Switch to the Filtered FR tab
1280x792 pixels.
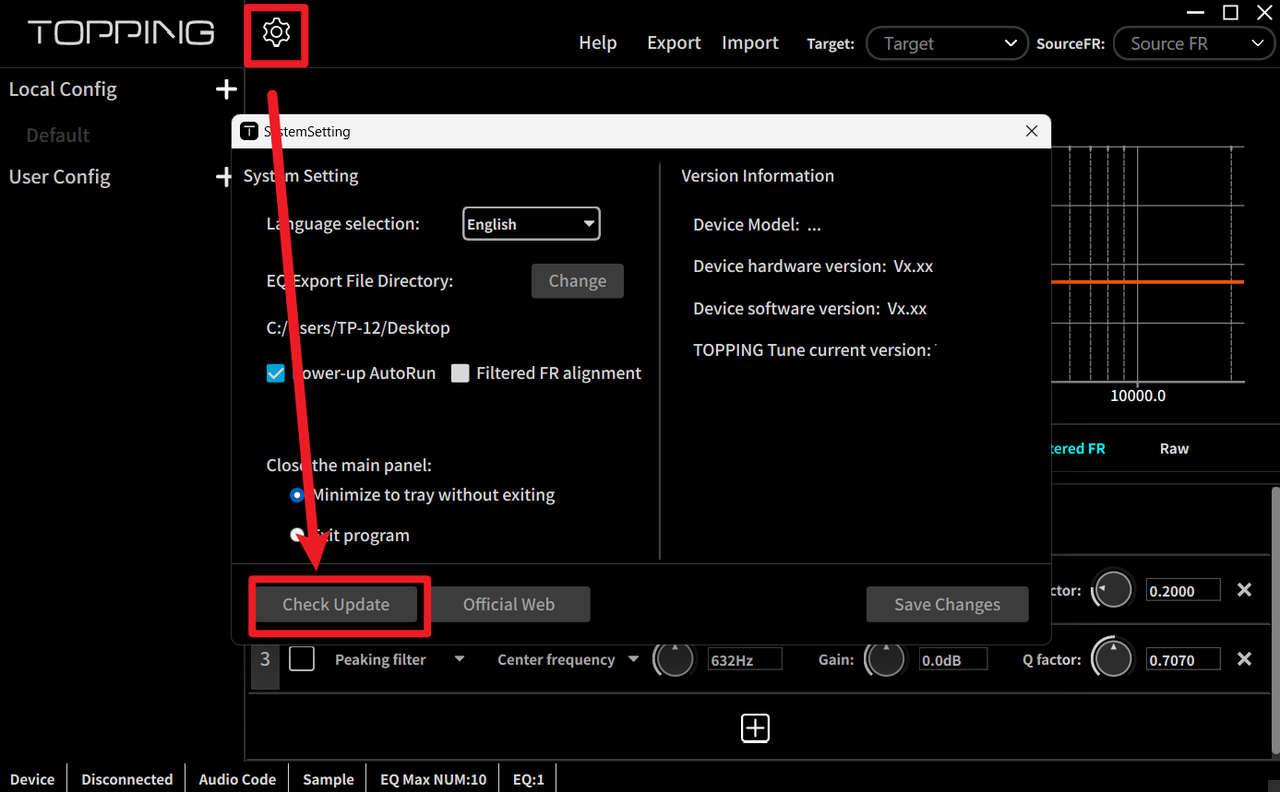coord(1078,449)
